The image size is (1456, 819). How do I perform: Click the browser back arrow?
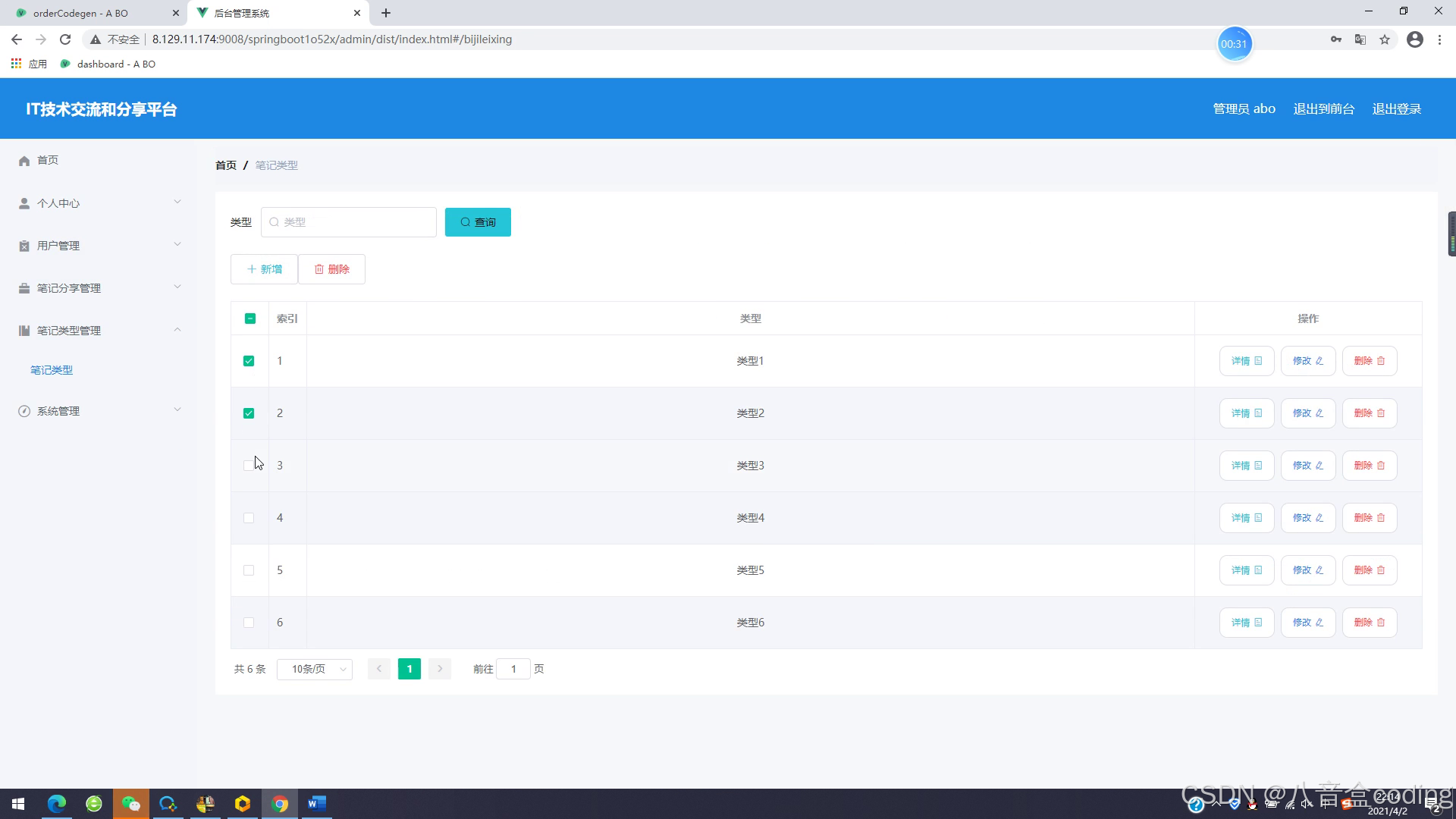click(17, 39)
